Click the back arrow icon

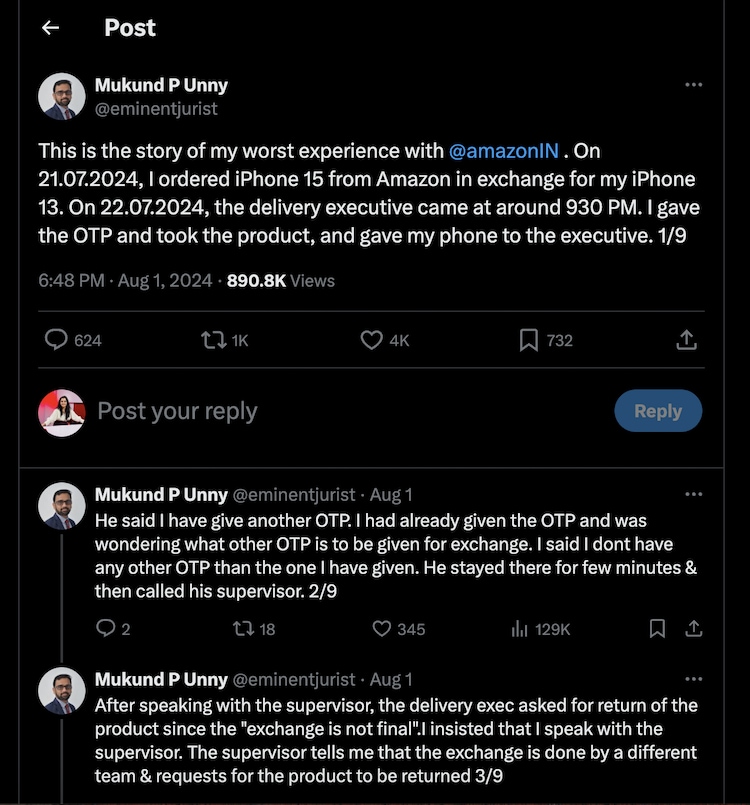click(x=49, y=28)
